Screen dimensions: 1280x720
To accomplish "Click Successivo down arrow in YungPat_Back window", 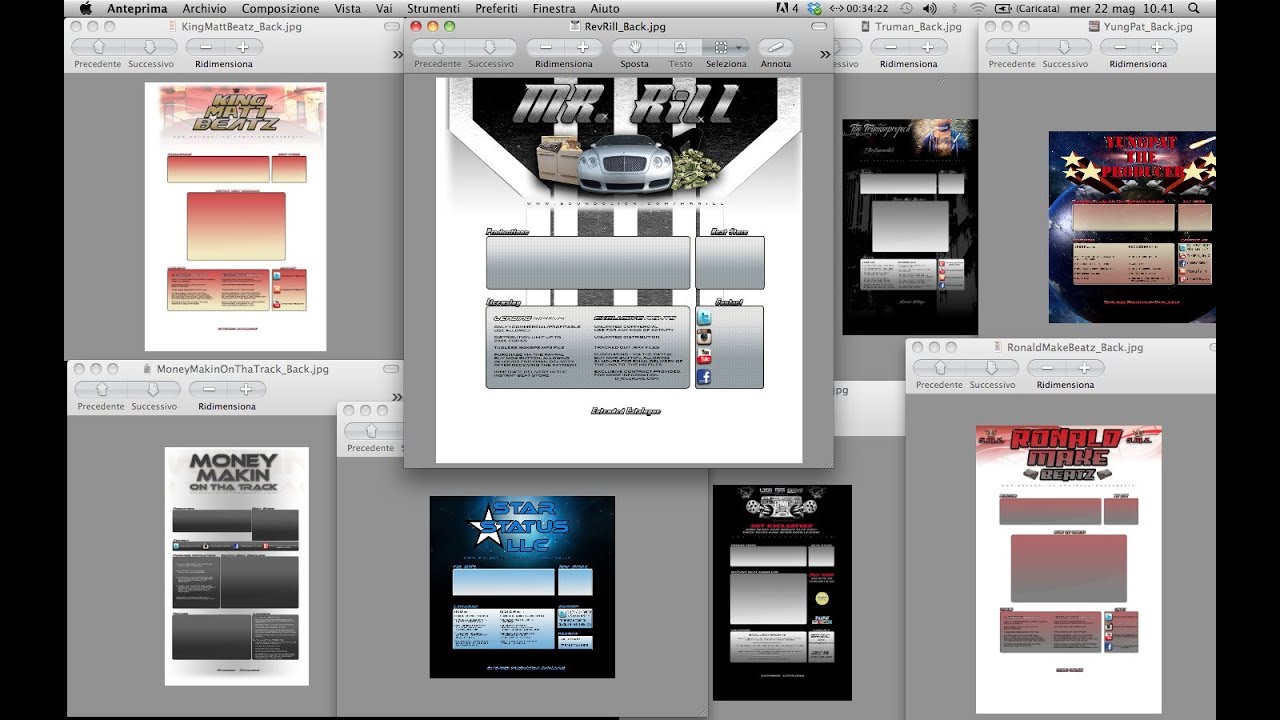I will point(1064,47).
